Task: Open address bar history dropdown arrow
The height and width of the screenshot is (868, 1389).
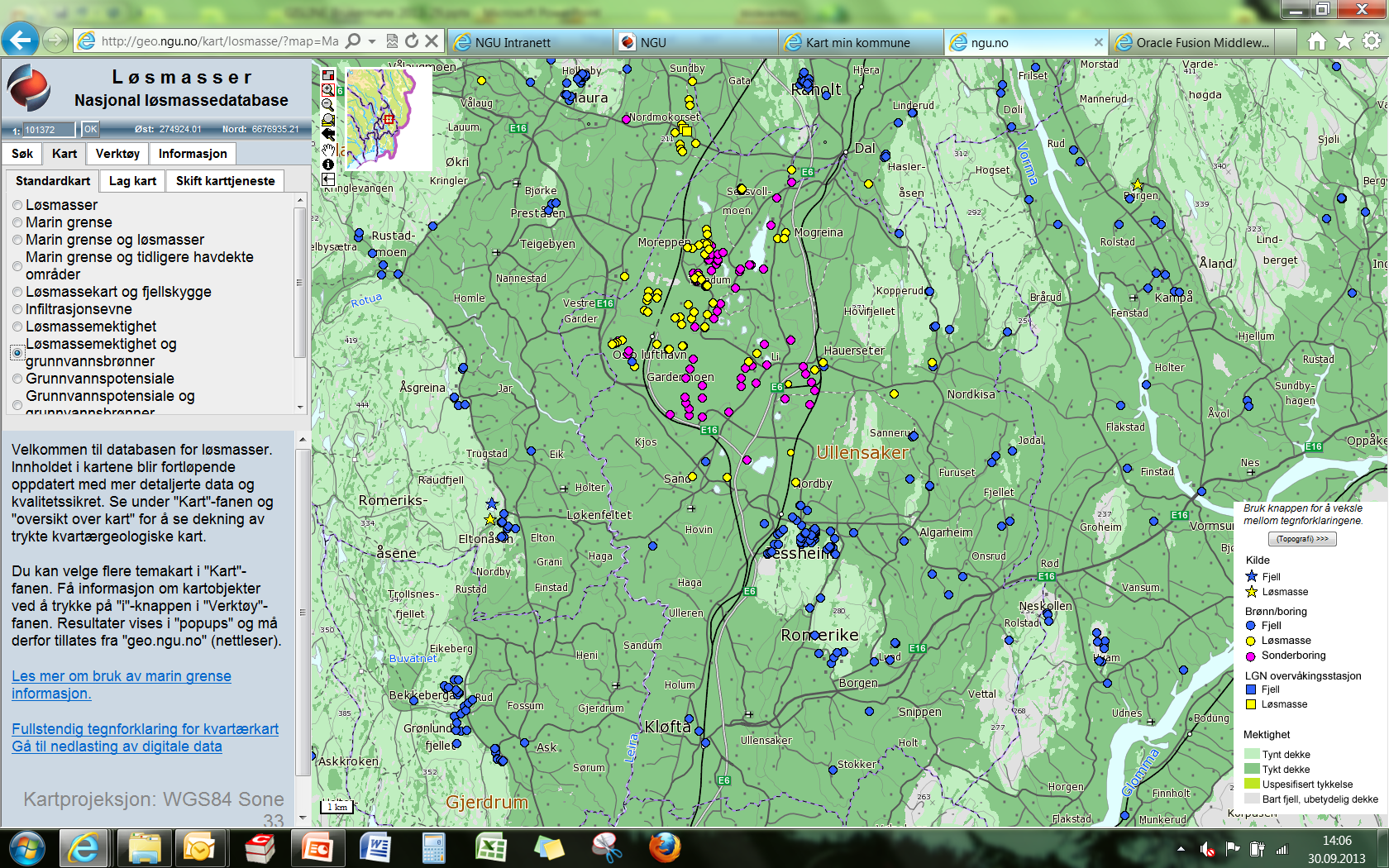Action: 372,41
